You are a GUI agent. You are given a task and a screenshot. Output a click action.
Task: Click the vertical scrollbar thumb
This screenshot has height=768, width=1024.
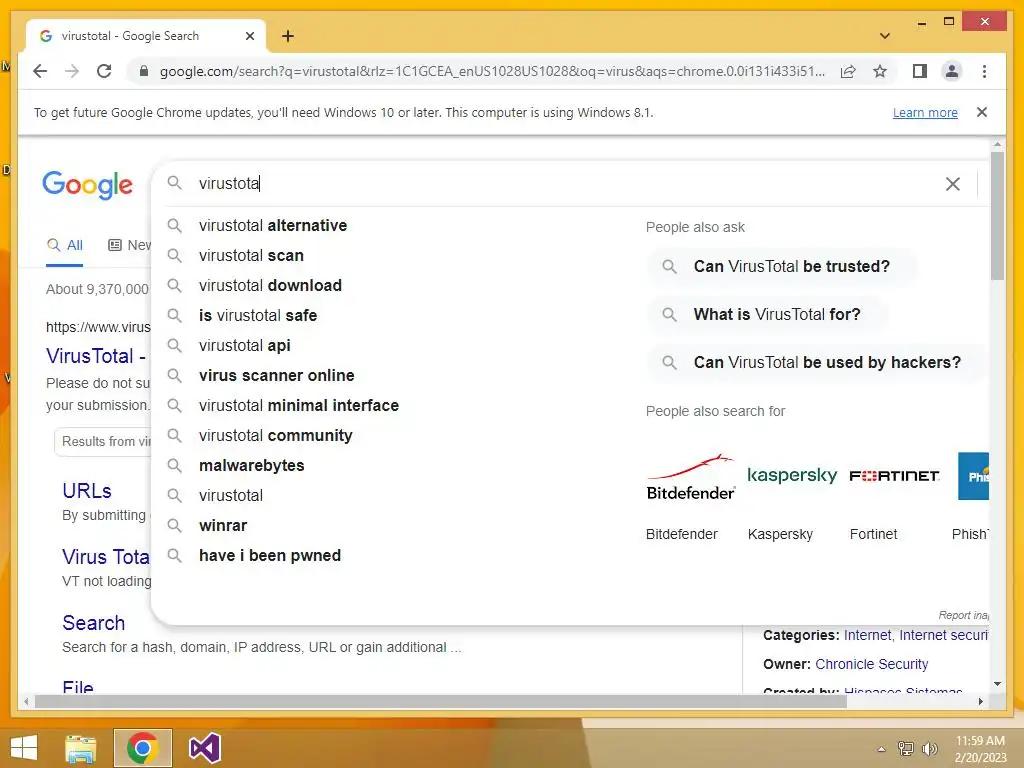pyautogui.click(x=997, y=216)
